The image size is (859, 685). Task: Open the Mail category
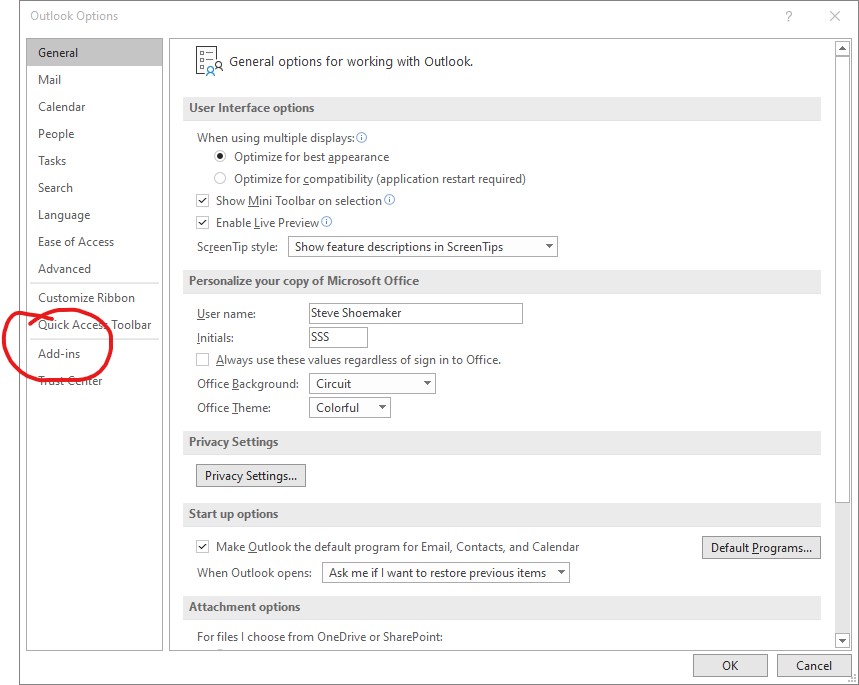(x=94, y=79)
